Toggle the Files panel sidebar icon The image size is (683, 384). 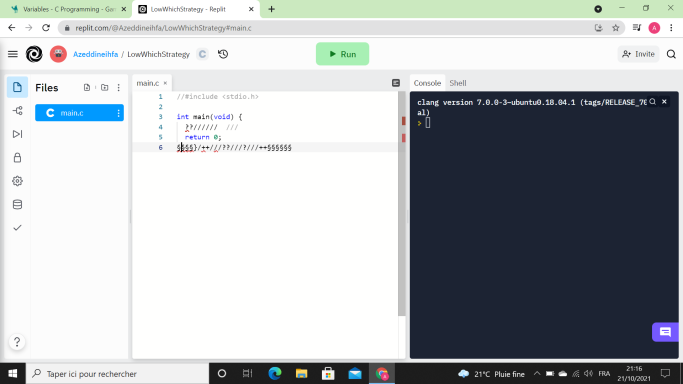17,87
